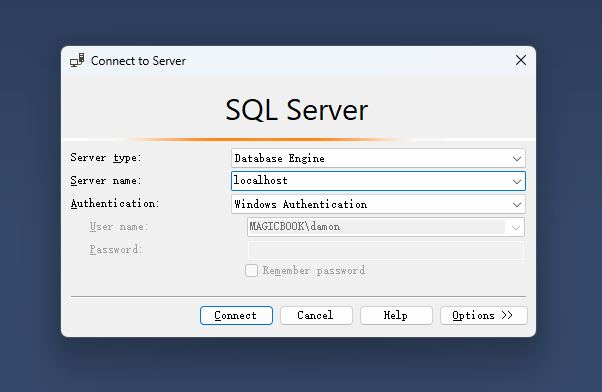602x392 pixels.
Task: Click the Connect to Server title text
Action: (x=138, y=61)
